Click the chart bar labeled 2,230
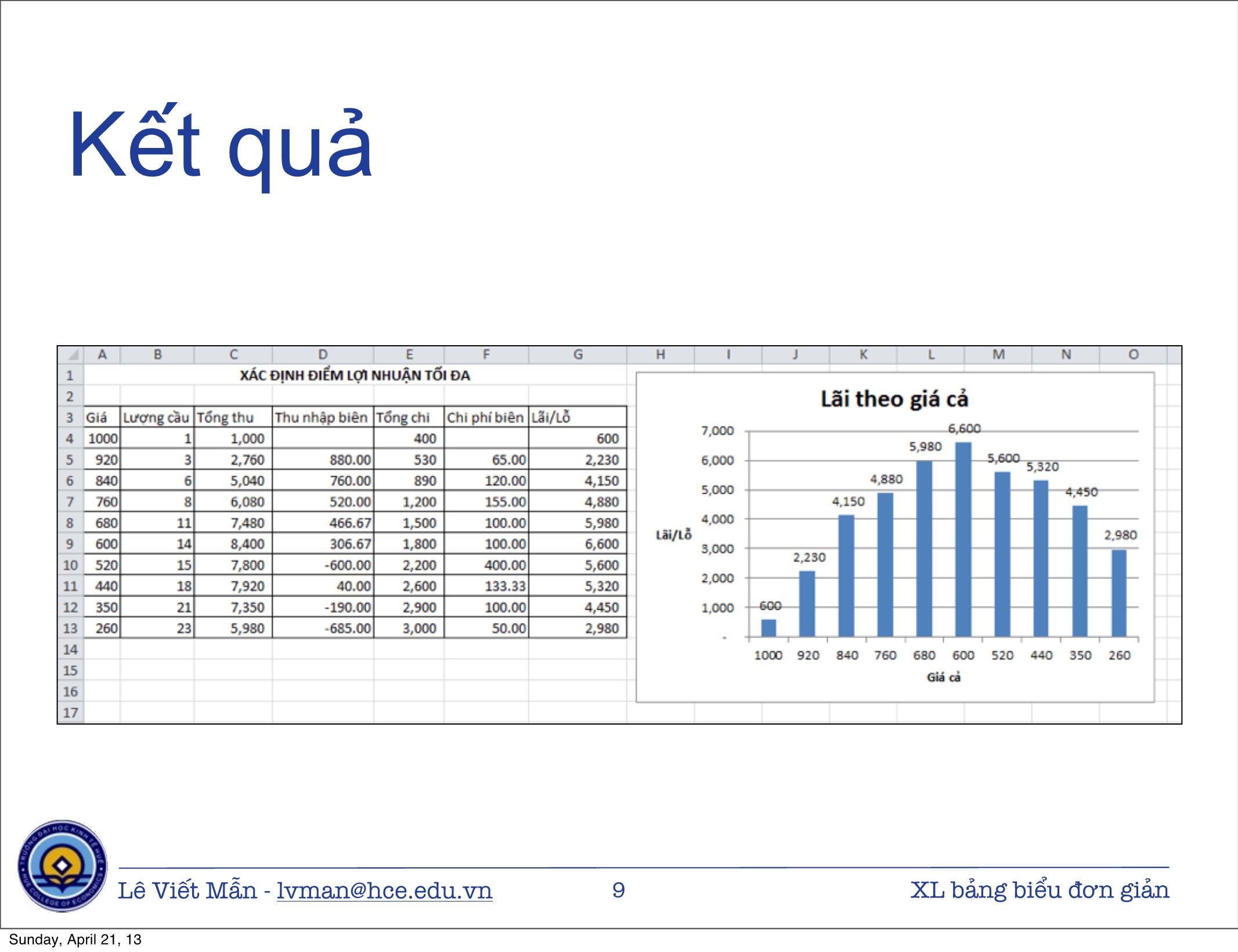The width and height of the screenshot is (1238, 952). point(807,604)
